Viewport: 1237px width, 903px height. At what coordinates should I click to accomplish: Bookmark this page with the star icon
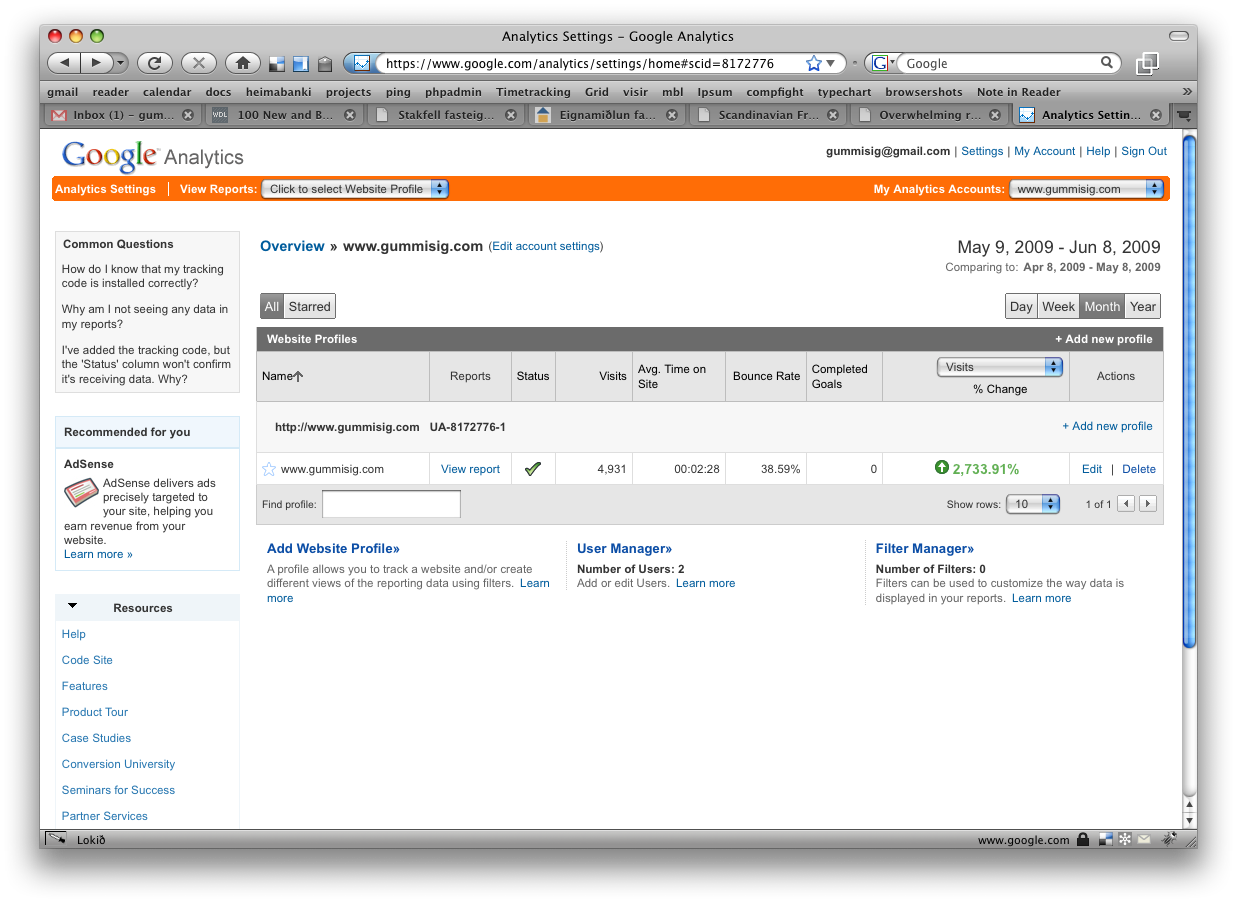click(x=813, y=63)
